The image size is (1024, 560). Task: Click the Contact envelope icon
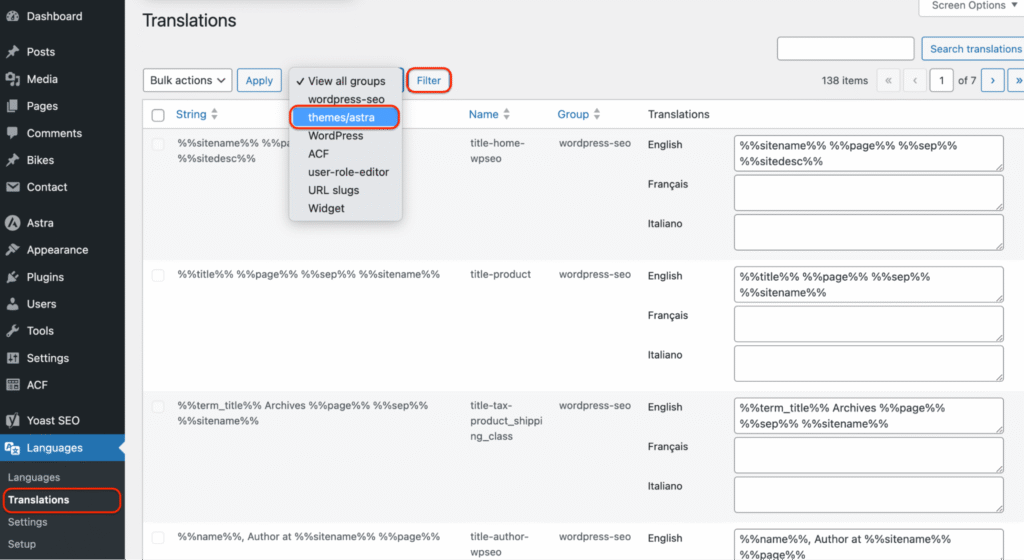(x=12, y=187)
